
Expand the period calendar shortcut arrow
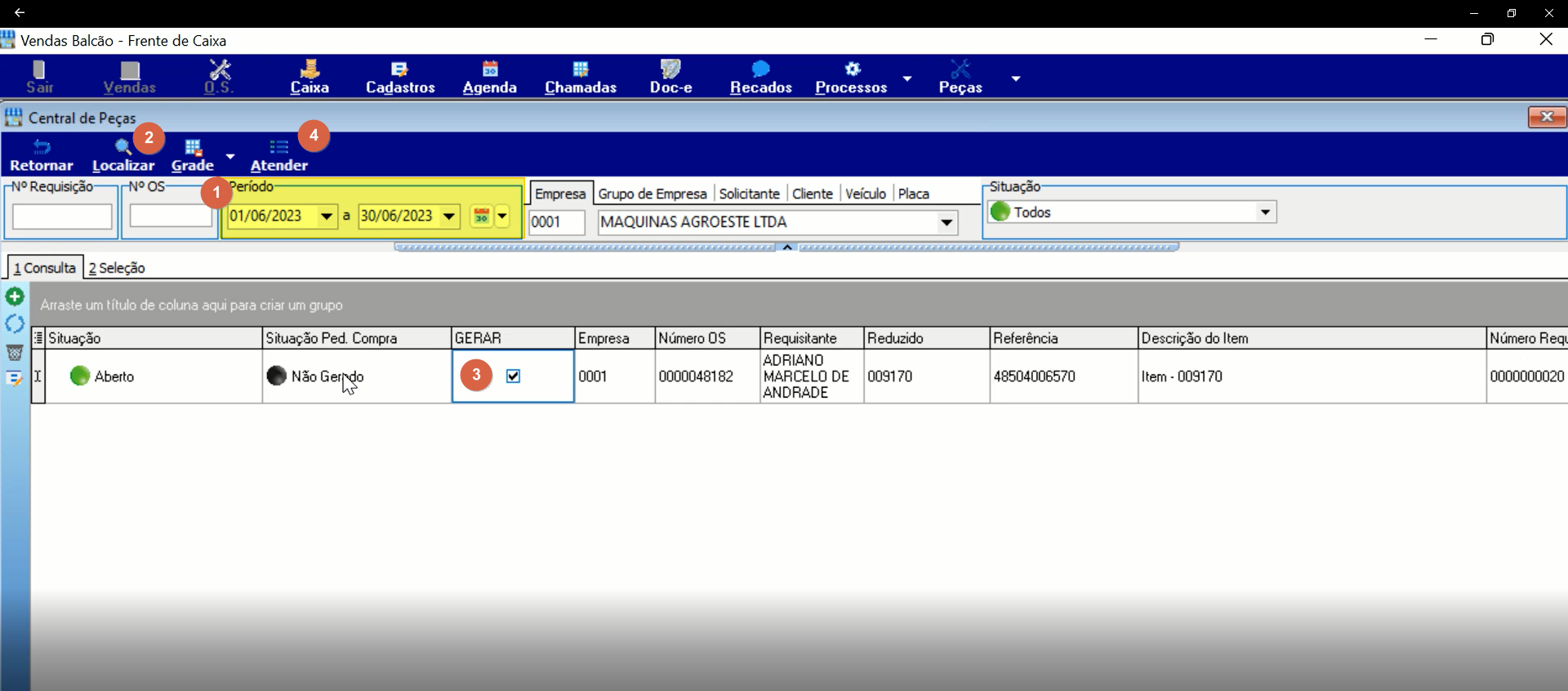click(x=502, y=216)
